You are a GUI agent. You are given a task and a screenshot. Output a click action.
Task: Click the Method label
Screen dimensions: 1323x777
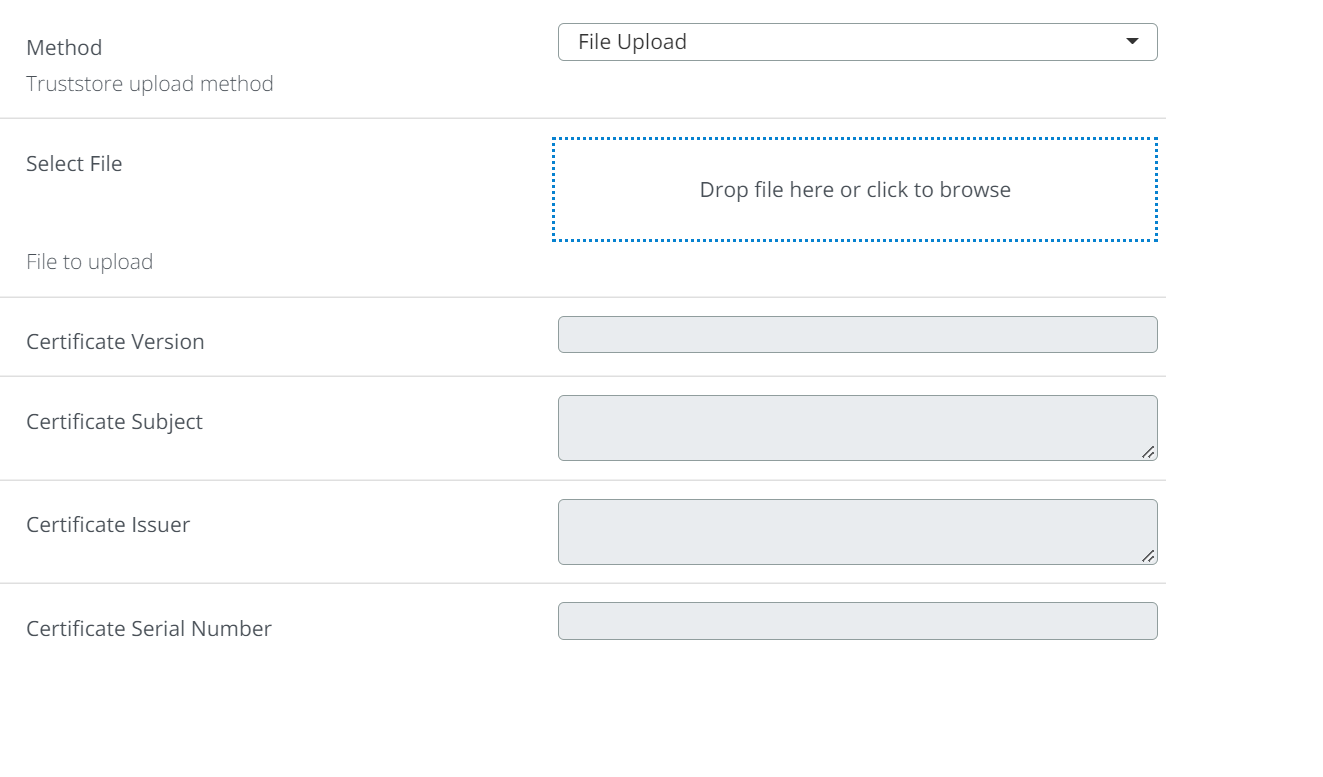coord(64,48)
